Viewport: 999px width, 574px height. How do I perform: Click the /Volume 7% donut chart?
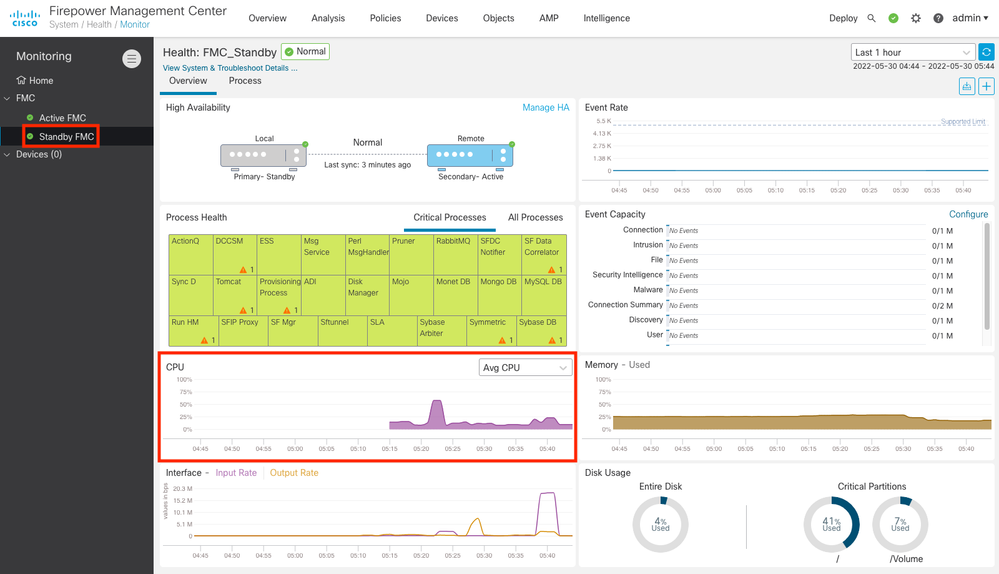click(x=900, y=524)
